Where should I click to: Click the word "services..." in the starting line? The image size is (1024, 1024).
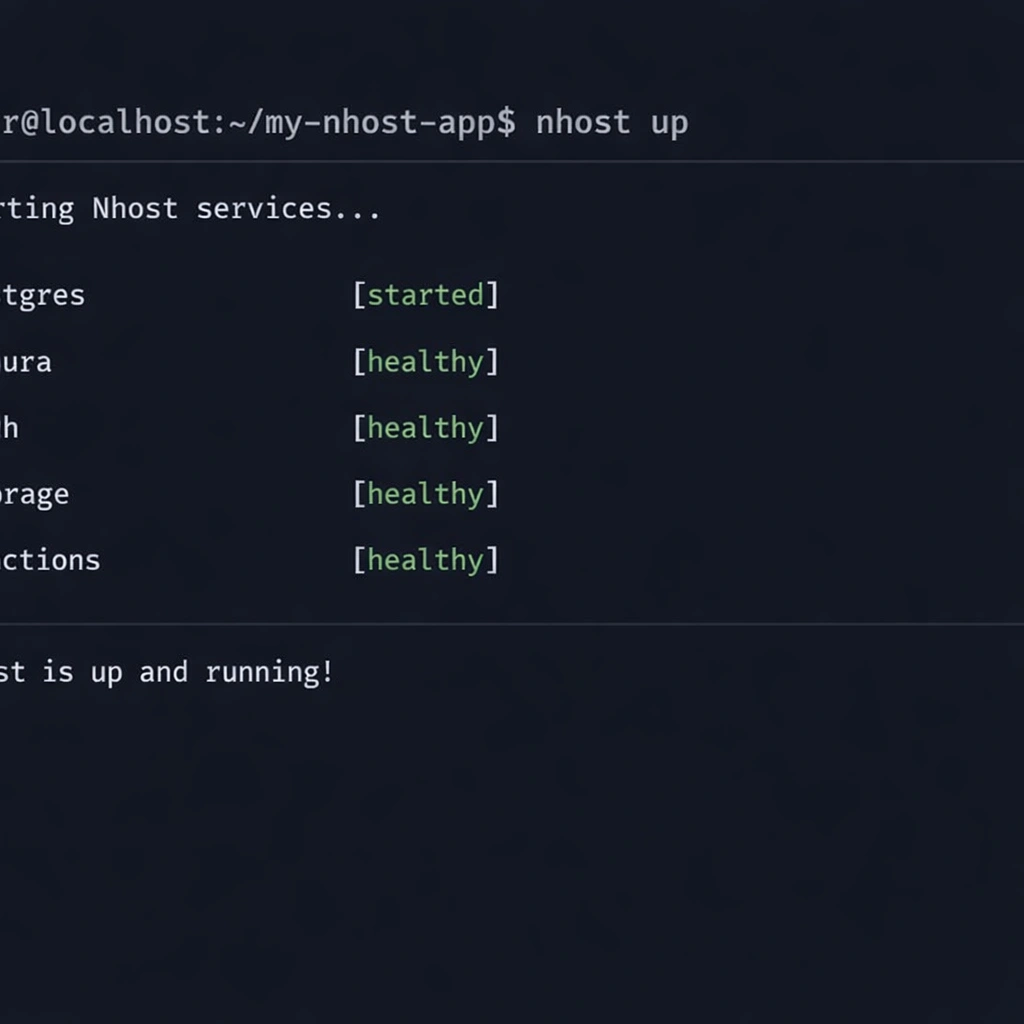click(288, 209)
